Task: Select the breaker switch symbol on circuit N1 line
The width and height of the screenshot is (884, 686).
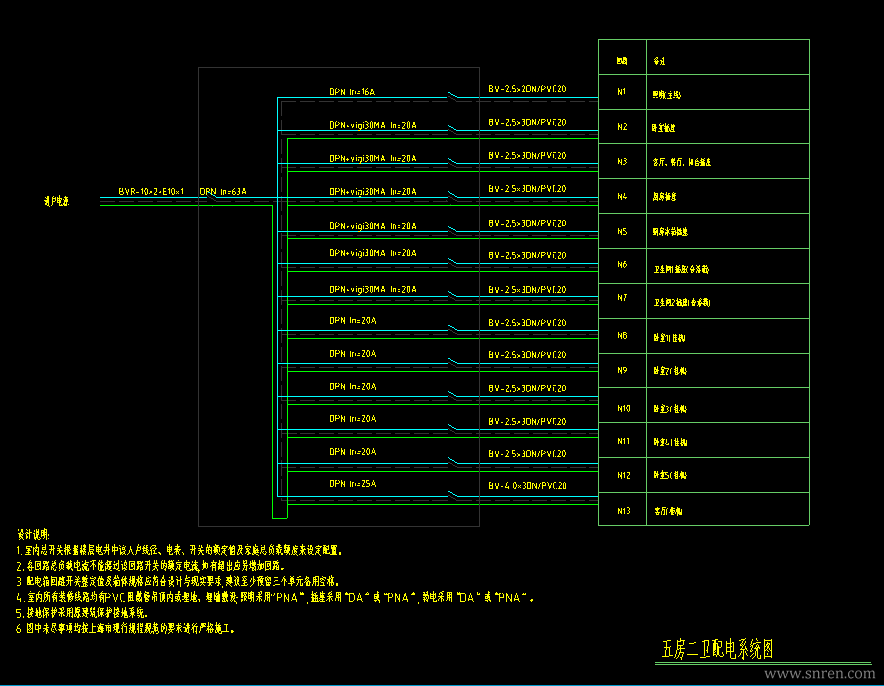Action: tap(453, 95)
